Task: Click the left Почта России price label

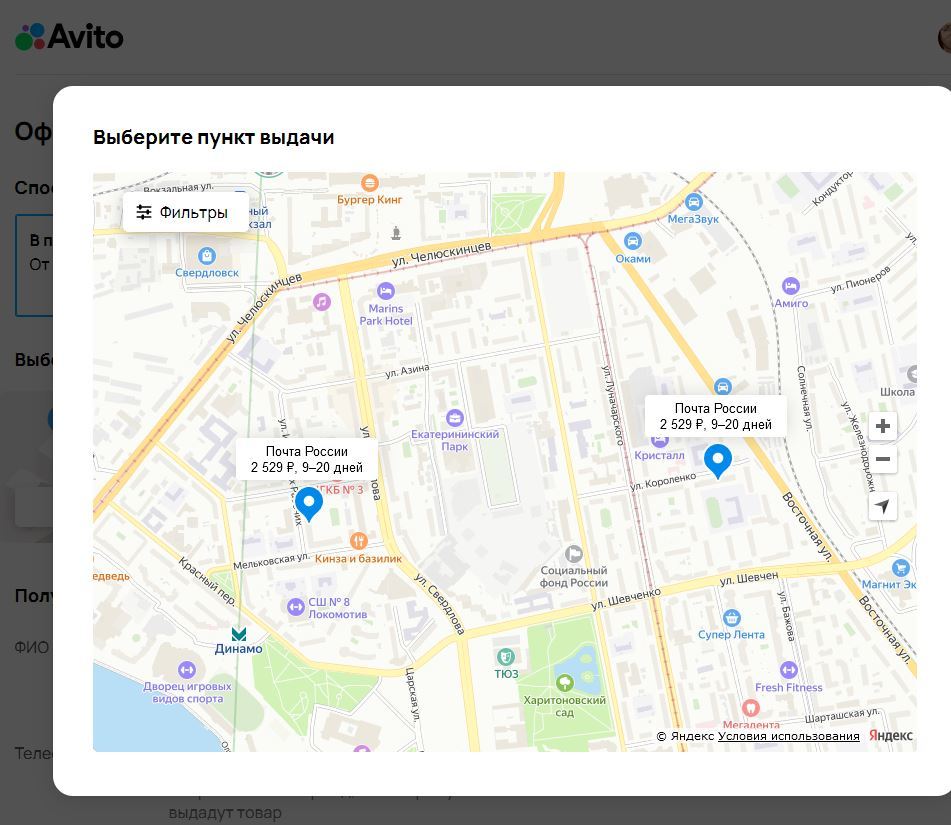Action: pyautogui.click(x=307, y=459)
